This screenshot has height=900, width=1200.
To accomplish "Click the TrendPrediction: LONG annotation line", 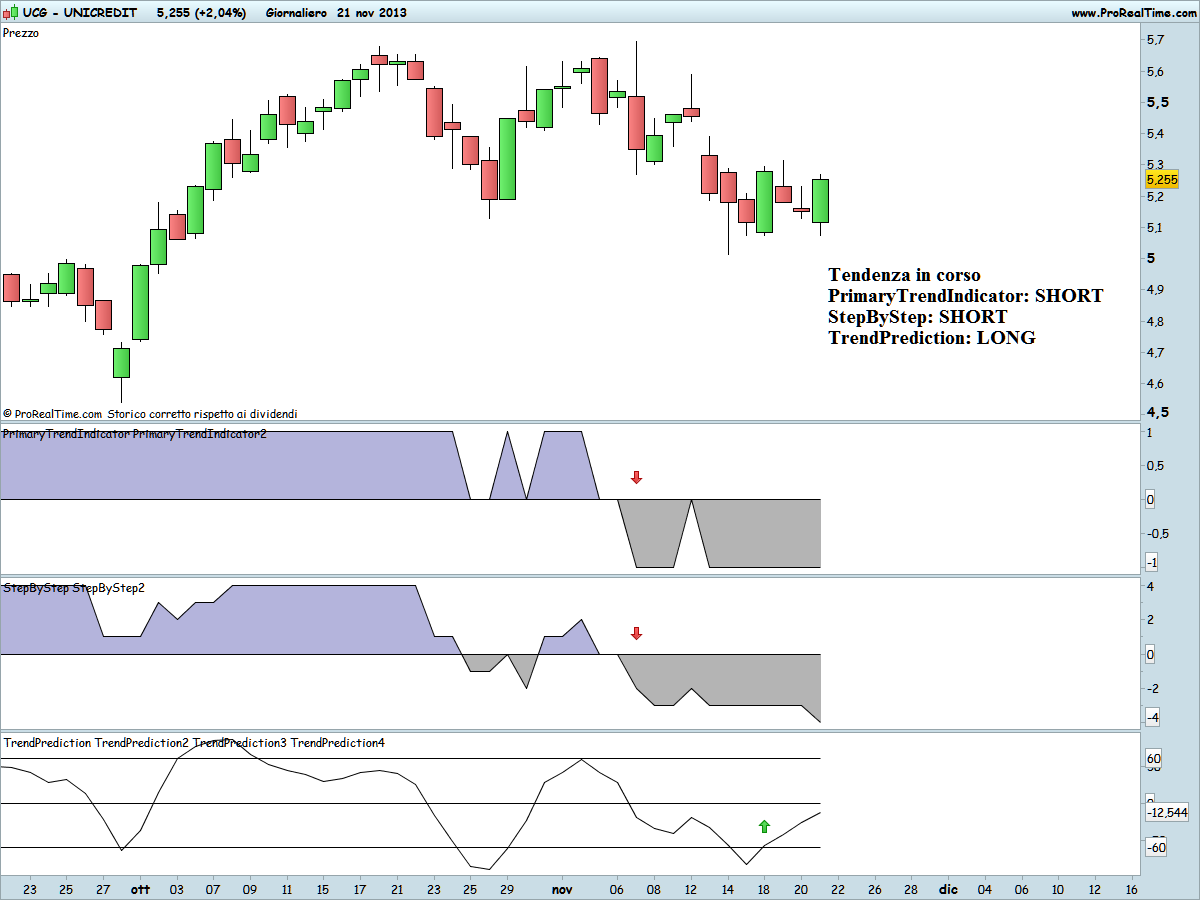I will tap(931, 338).
